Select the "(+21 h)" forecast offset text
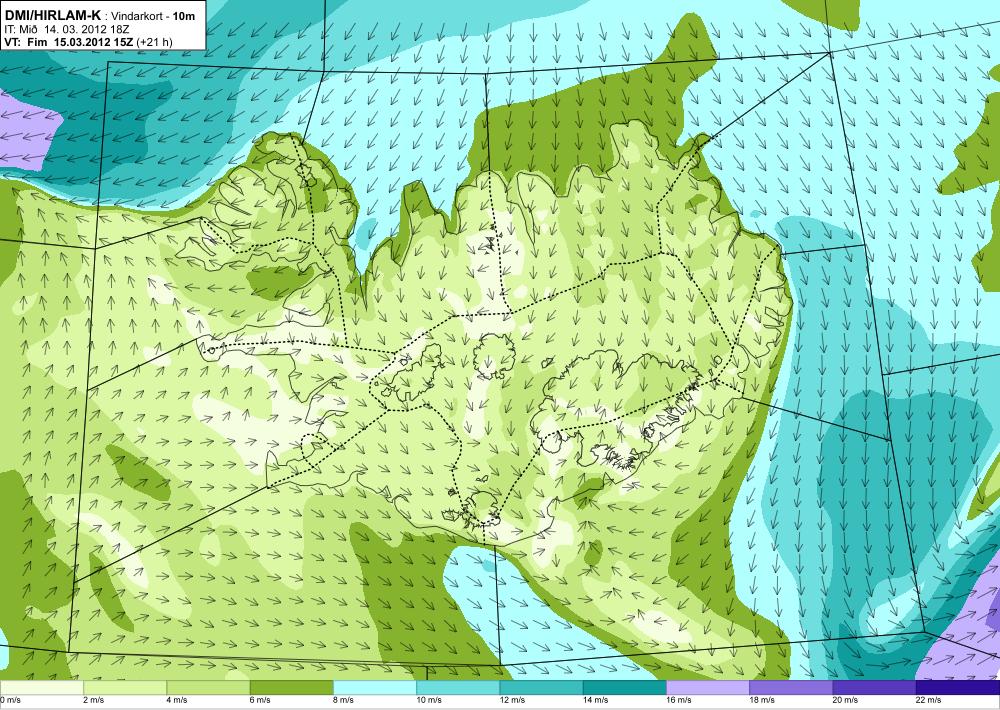Viewport: 1000px width, 710px height. click(154, 42)
